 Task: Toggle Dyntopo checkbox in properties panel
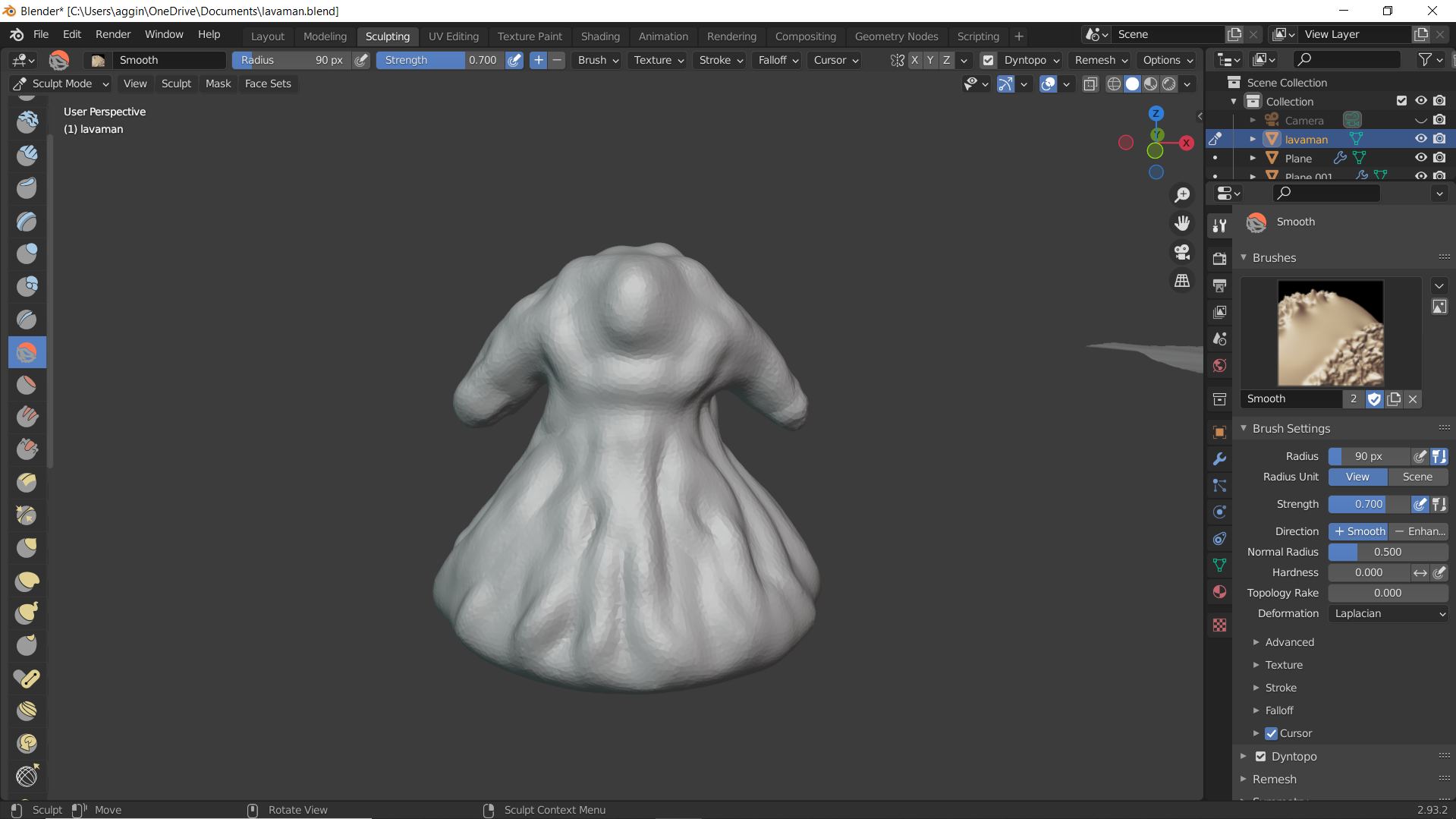coord(1260,757)
